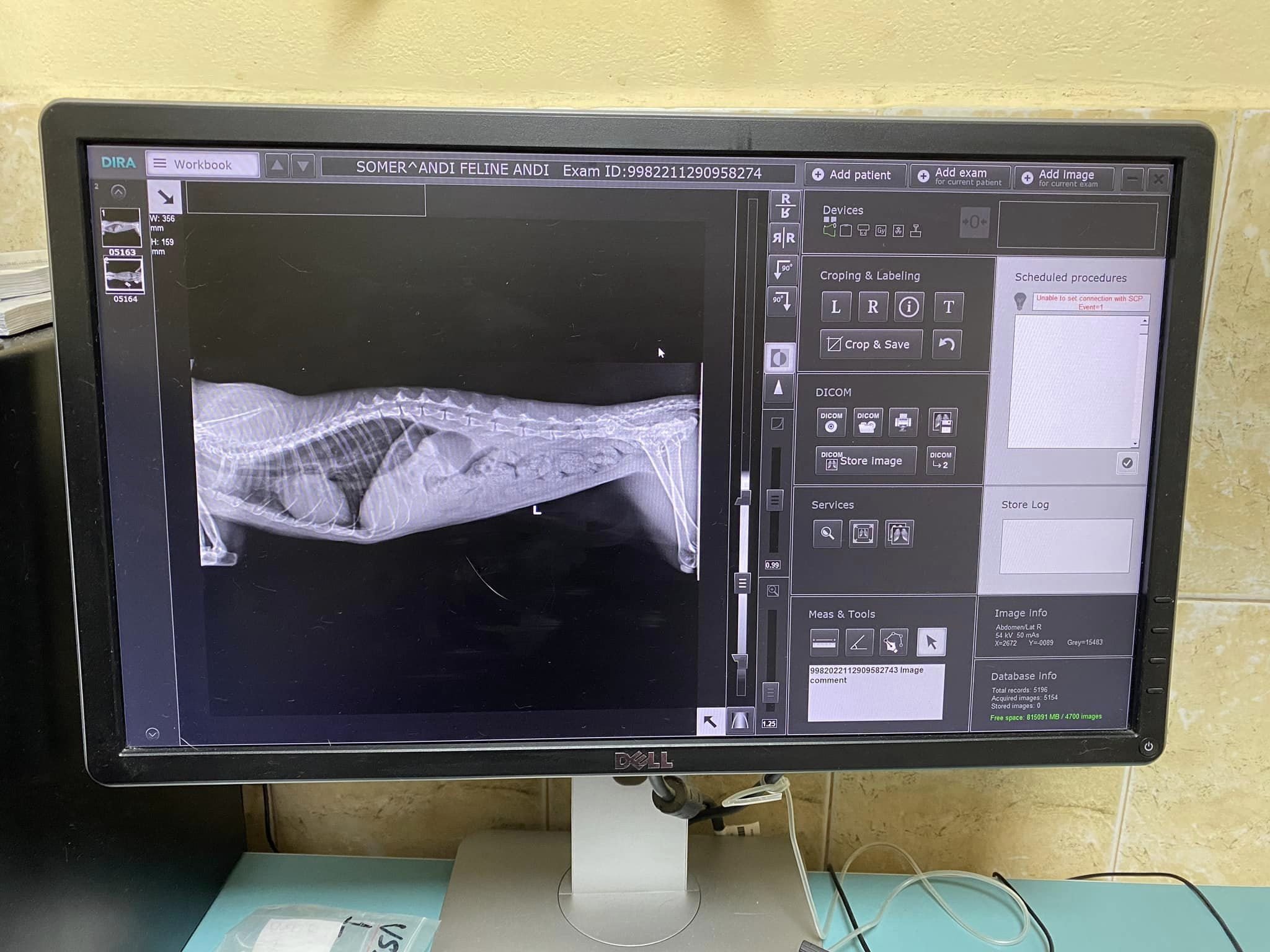Click the zero calibration button in Devices
This screenshot has height=952, width=1270.
pyautogui.click(x=974, y=222)
